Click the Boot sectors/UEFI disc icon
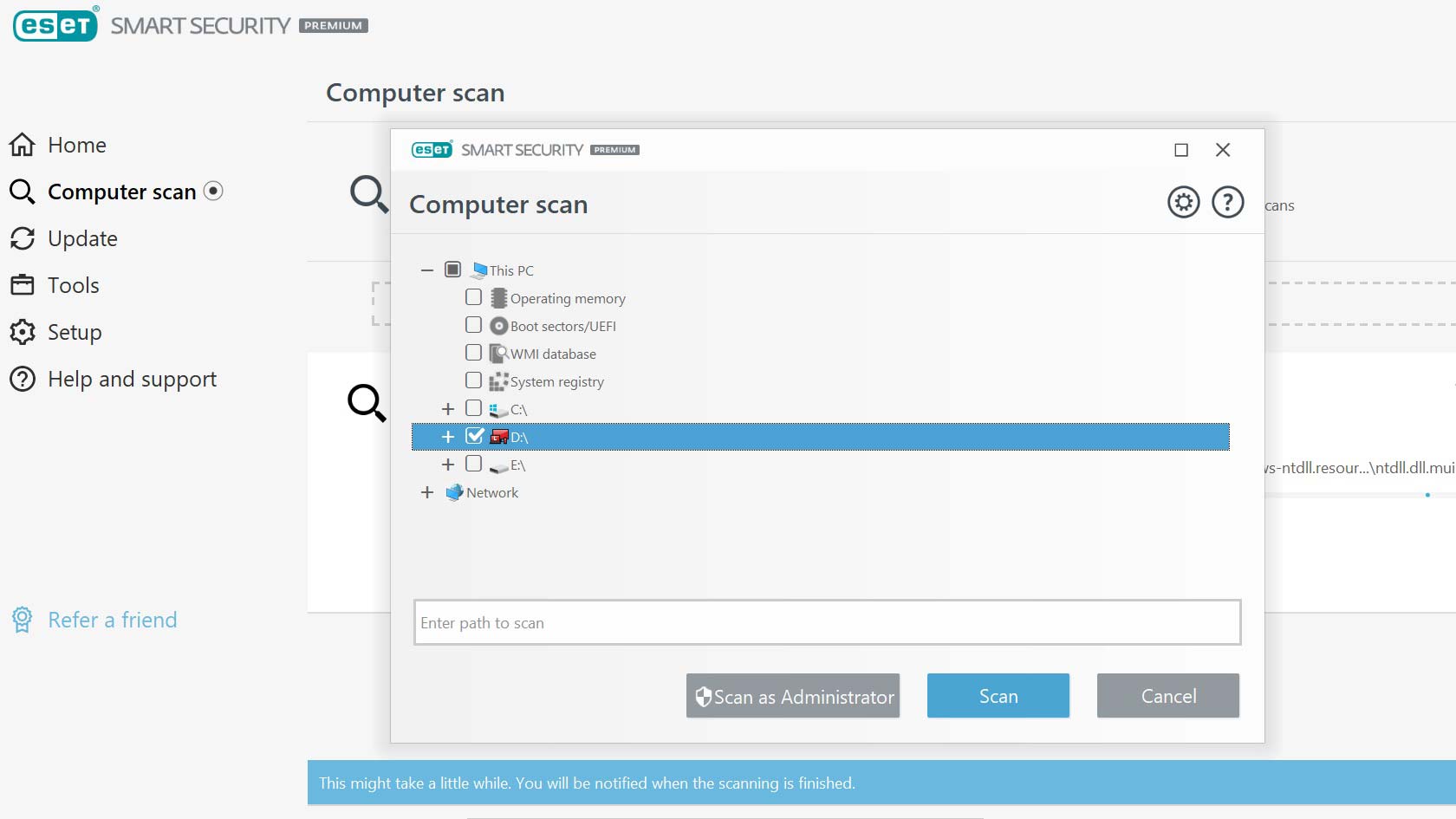This screenshot has width=1456, height=819. [x=498, y=326]
